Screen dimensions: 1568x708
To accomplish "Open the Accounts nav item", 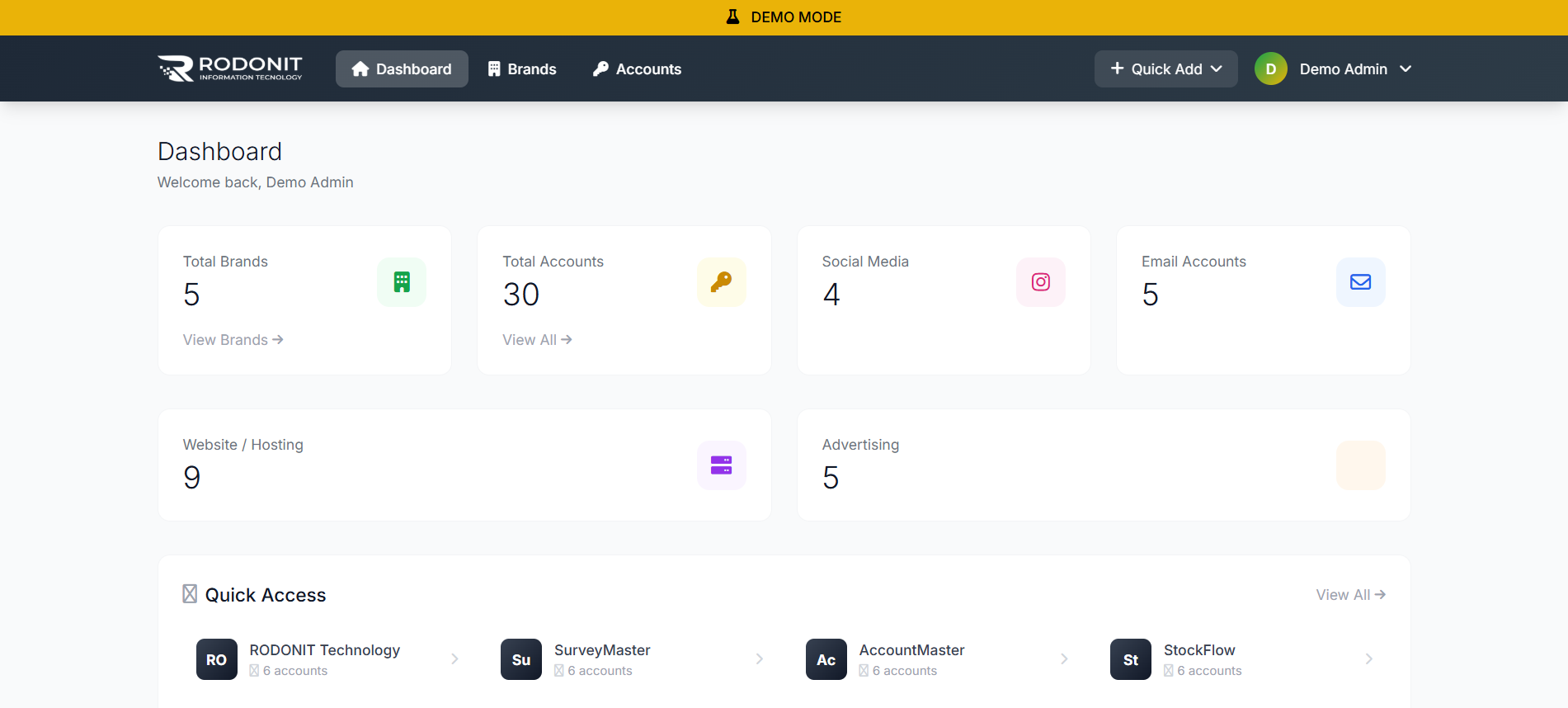I will click(x=637, y=69).
